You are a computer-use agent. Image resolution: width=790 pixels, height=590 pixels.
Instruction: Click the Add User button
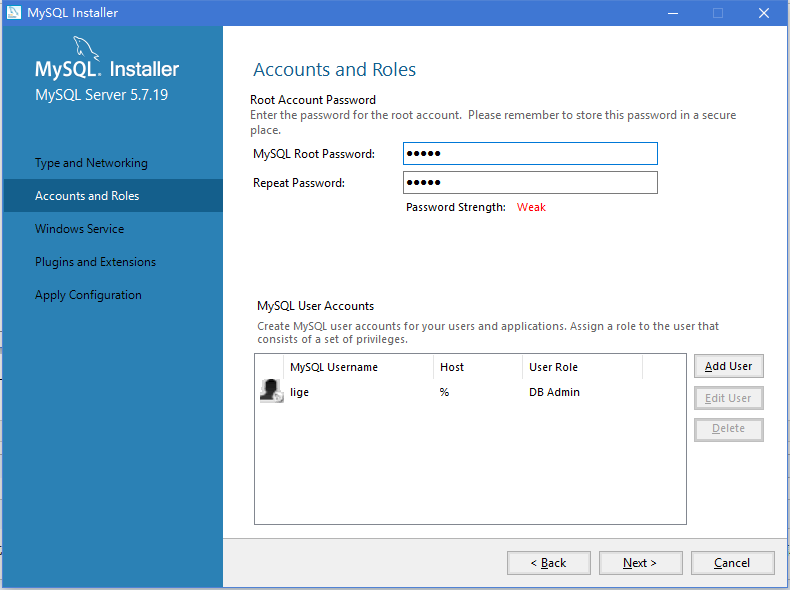(x=729, y=366)
